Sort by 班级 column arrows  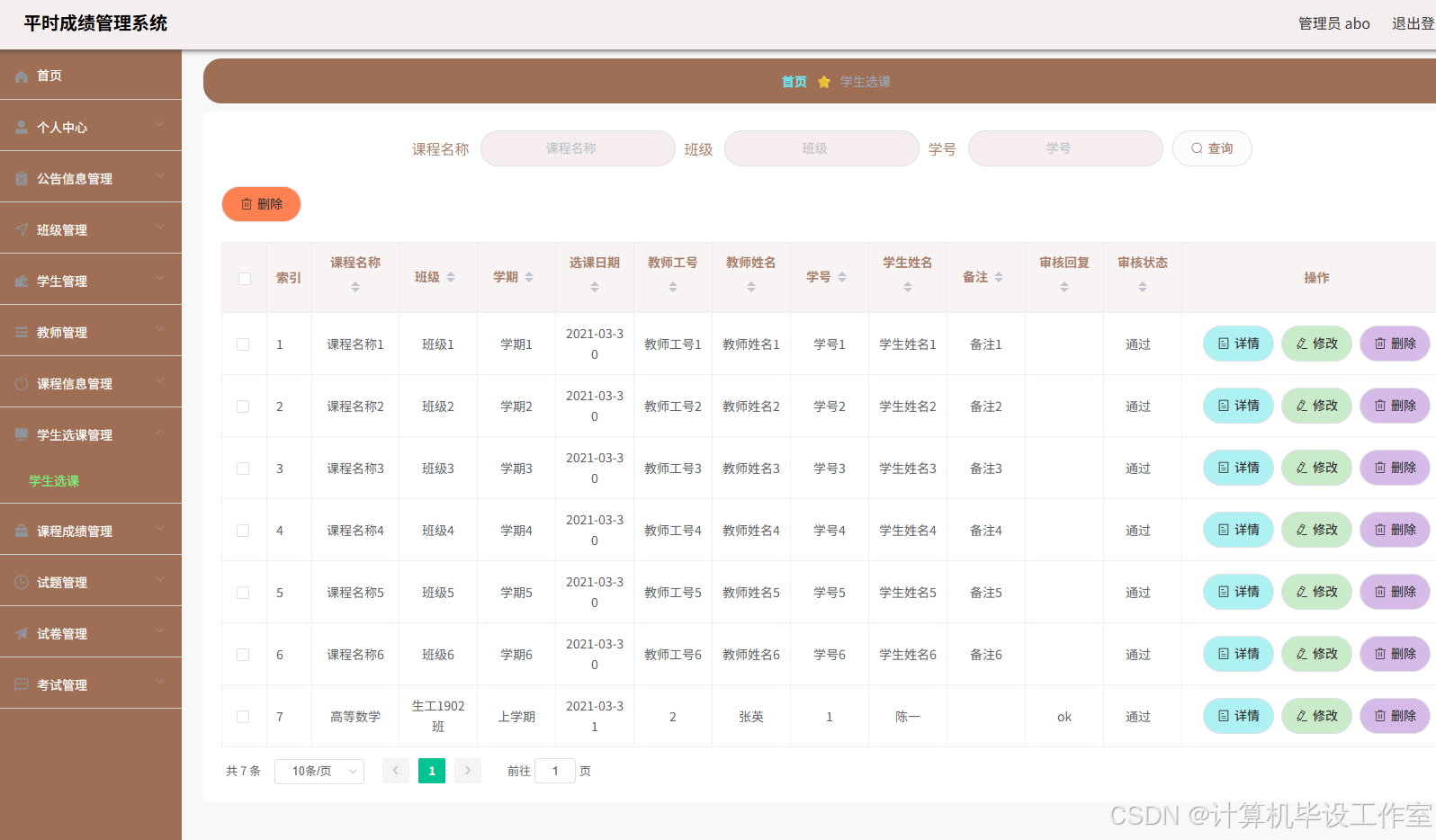point(451,277)
